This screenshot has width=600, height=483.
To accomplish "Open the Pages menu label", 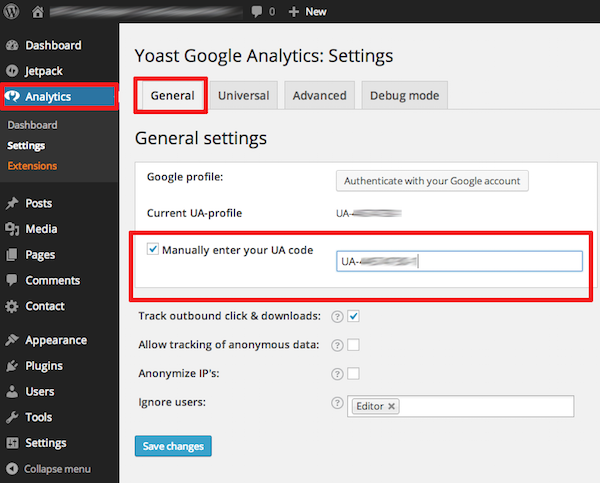I will click(x=40, y=255).
